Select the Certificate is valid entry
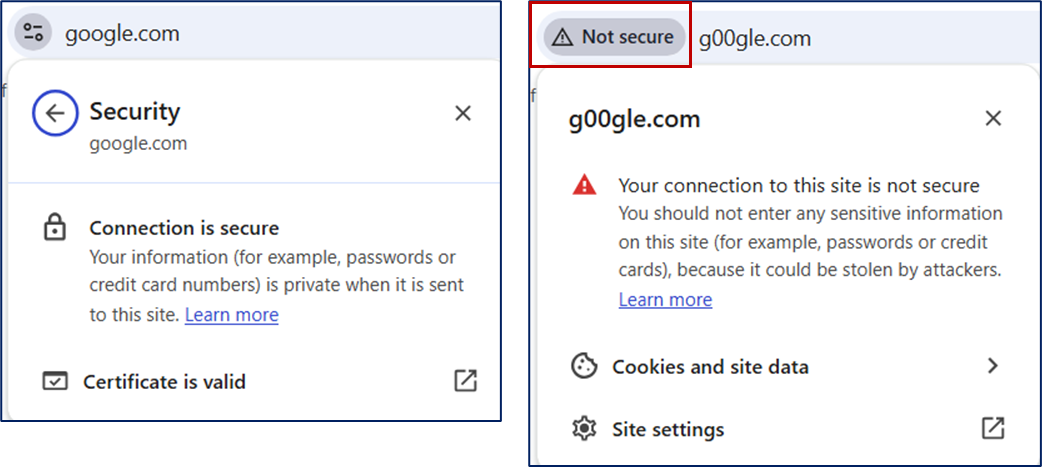Image resolution: width=1042 pixels, height=467 pixels. point(164,381)
